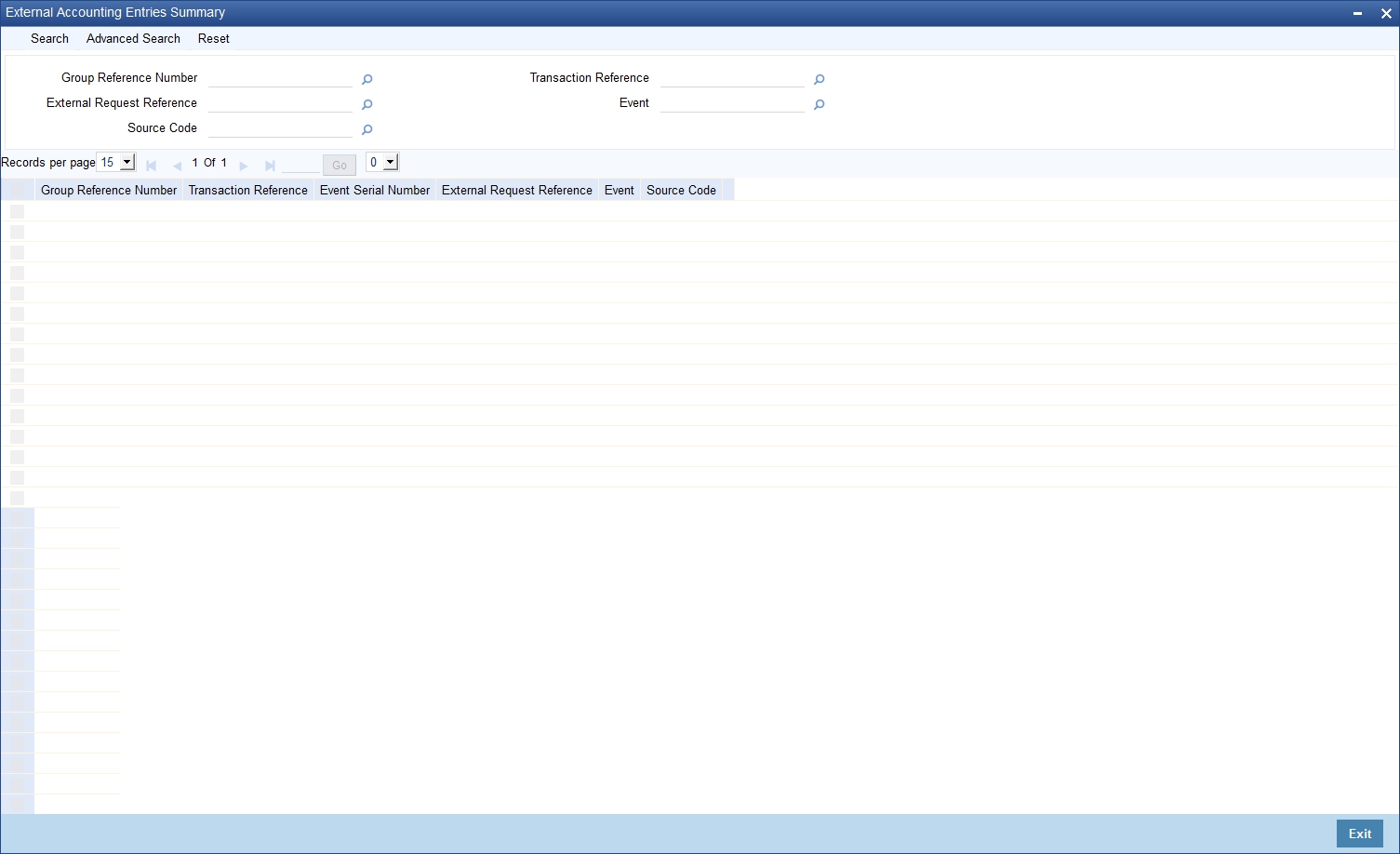1400x854 pixels.
Task: Open lookup for Transaction Reference
Action: (819, 80)
